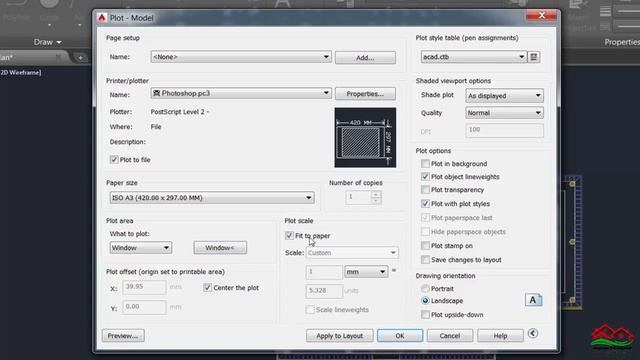
Task: Toggle the Center the plot checkbox
Action: pyautogui.click(x=207, y=288)
